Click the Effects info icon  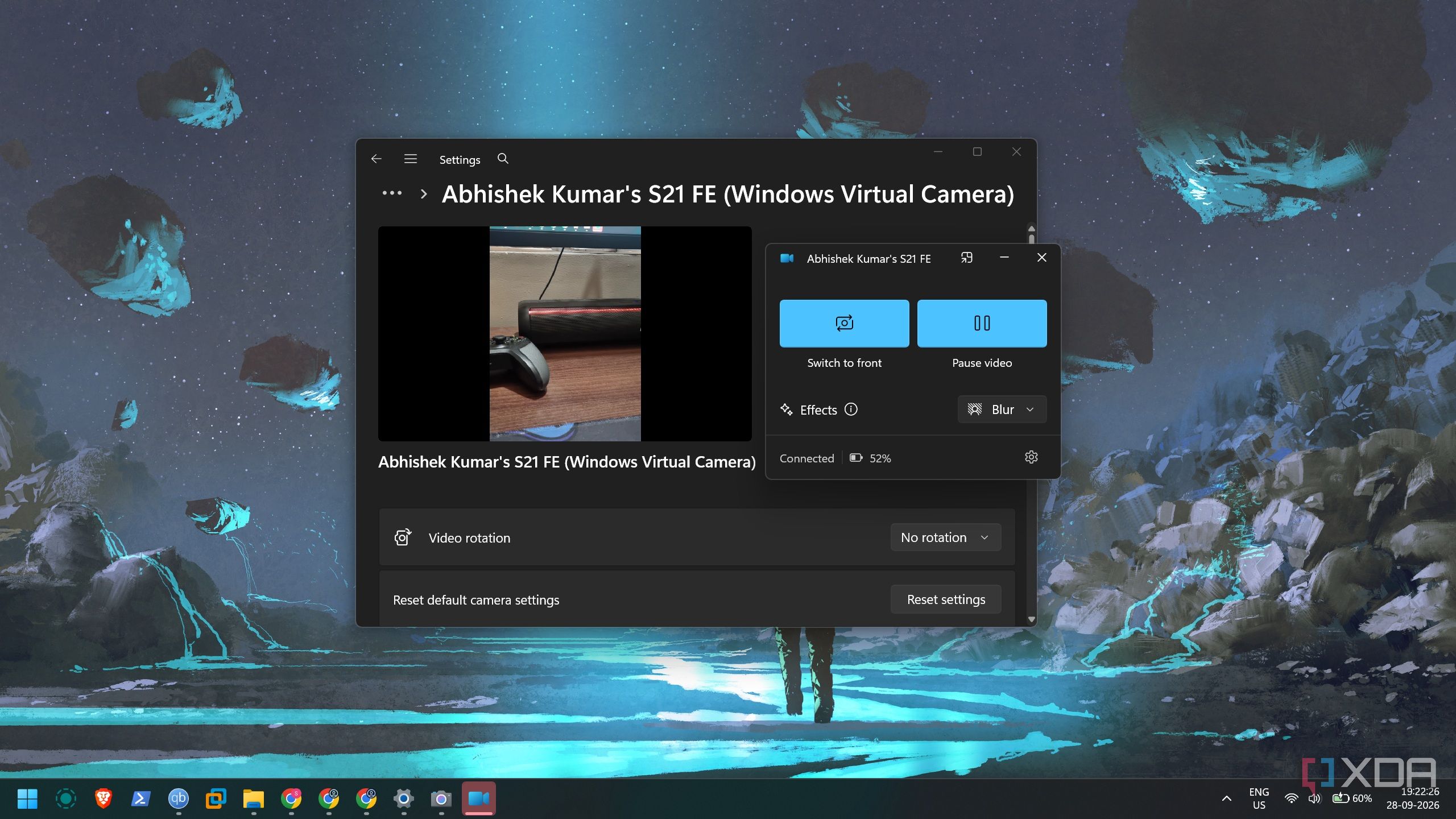851,409
